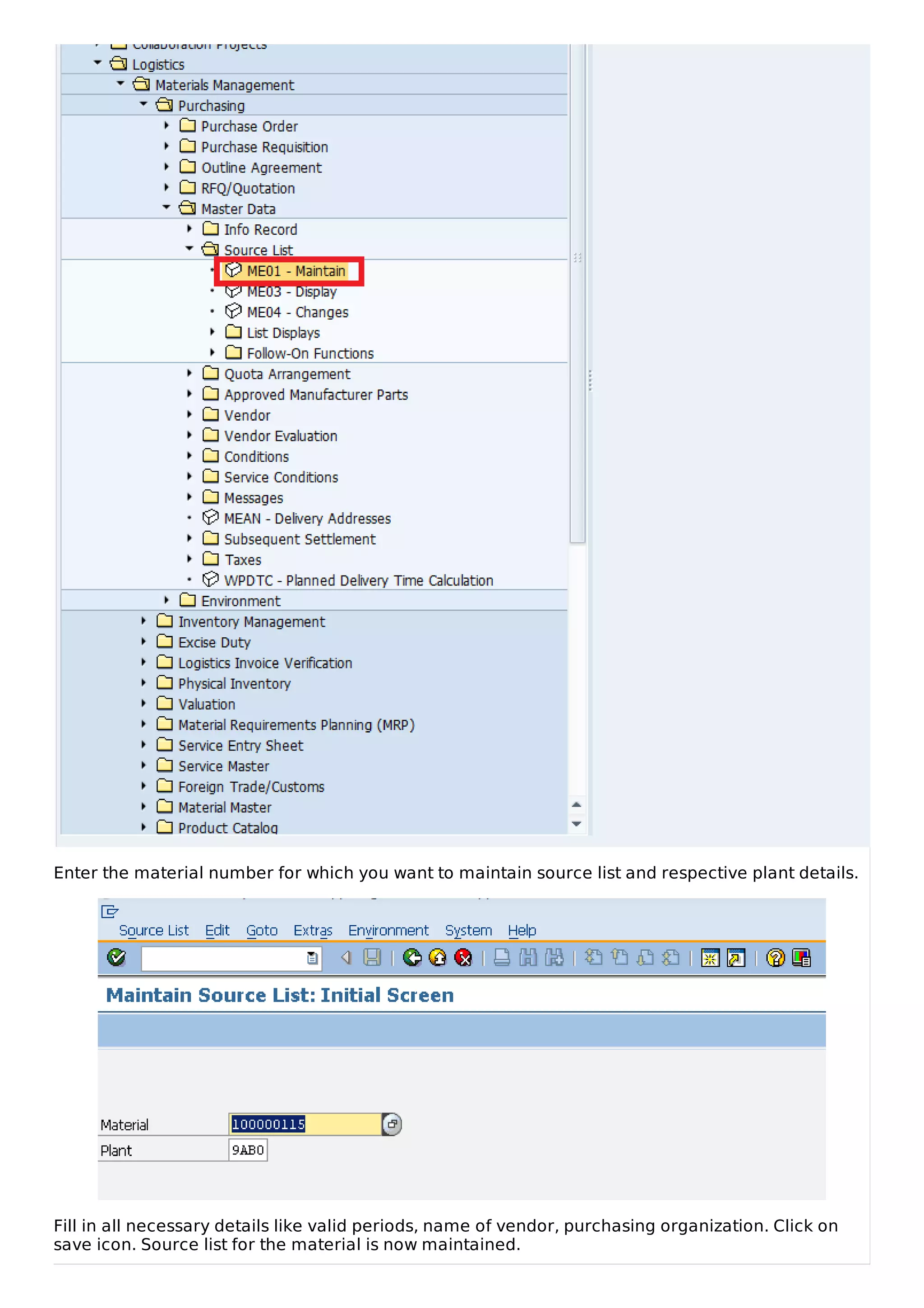Open the Environment menu
Image resolution: width=924 pixels, height=1308 pixels.
pos(389,930)
